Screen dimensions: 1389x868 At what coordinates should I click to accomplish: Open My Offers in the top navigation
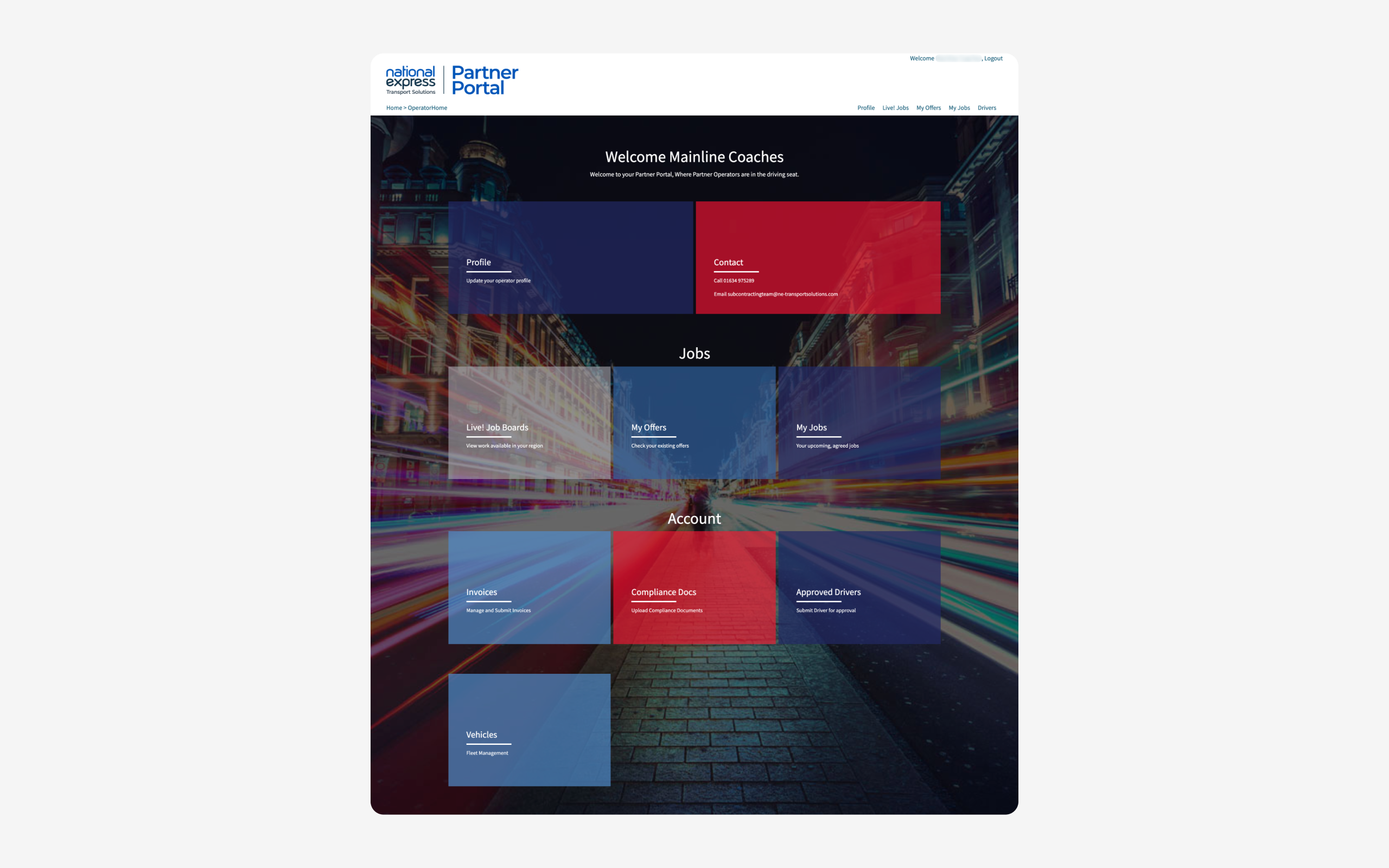(x=928, y=108)
